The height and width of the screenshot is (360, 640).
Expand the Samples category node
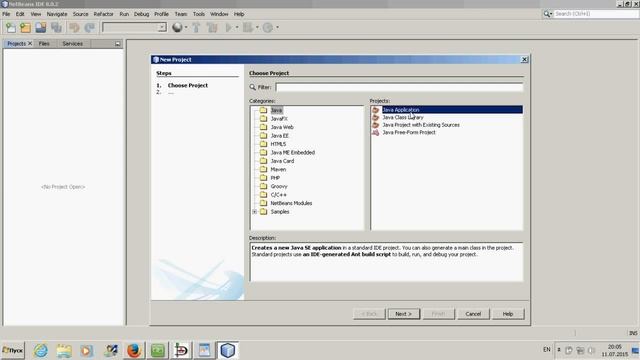pyautogui.click(x=255, y=212)
